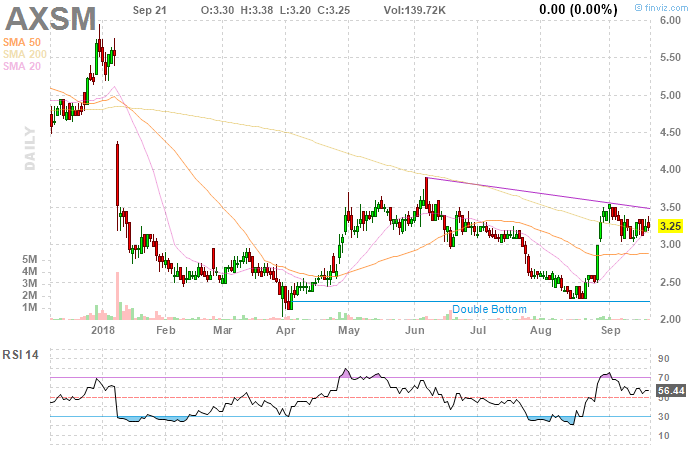Screen dimensions: 700x453
Task: Click the 4.00 price axis label
Action: [670, 169]
